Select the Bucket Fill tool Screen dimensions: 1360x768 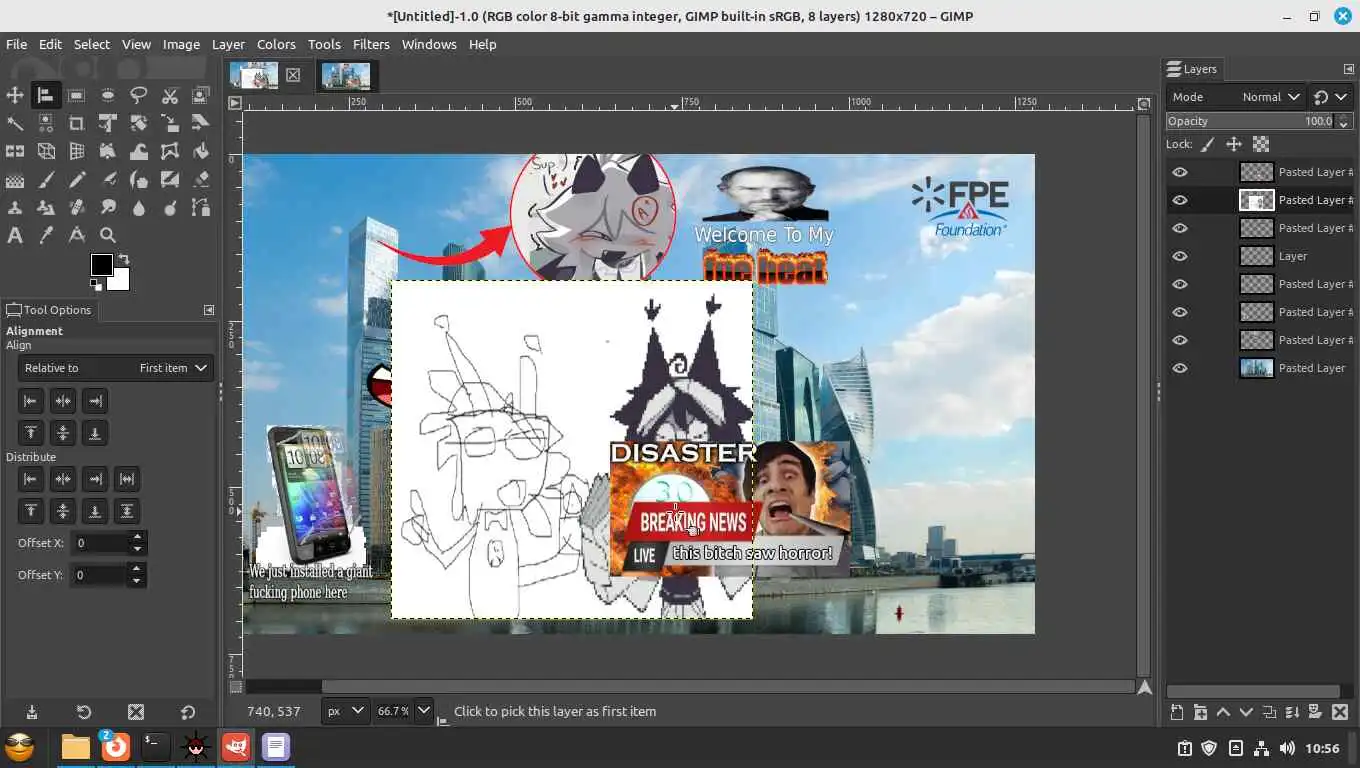[x=201, y=152]
